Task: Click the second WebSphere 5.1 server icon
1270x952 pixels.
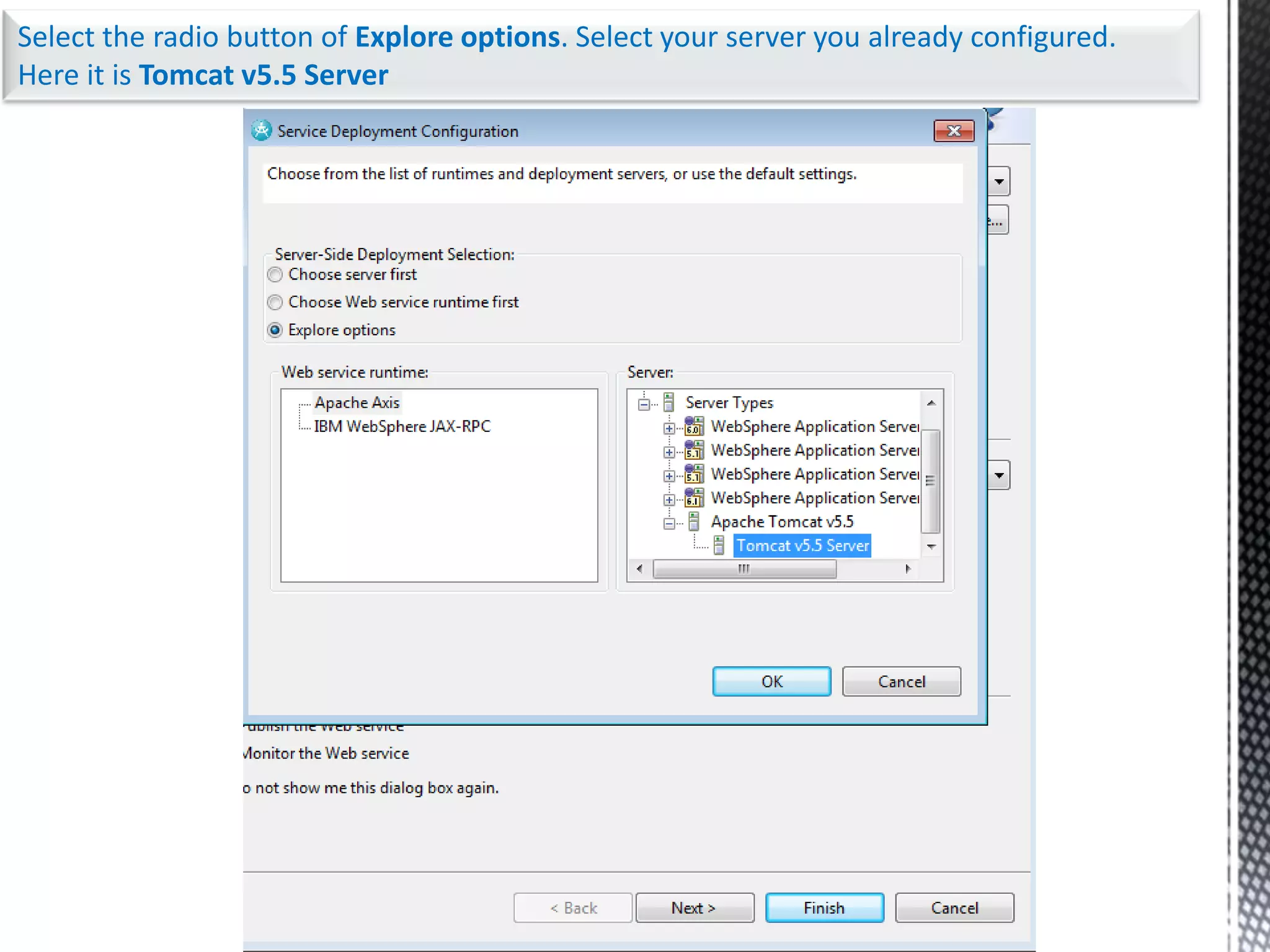Action: 694,474
